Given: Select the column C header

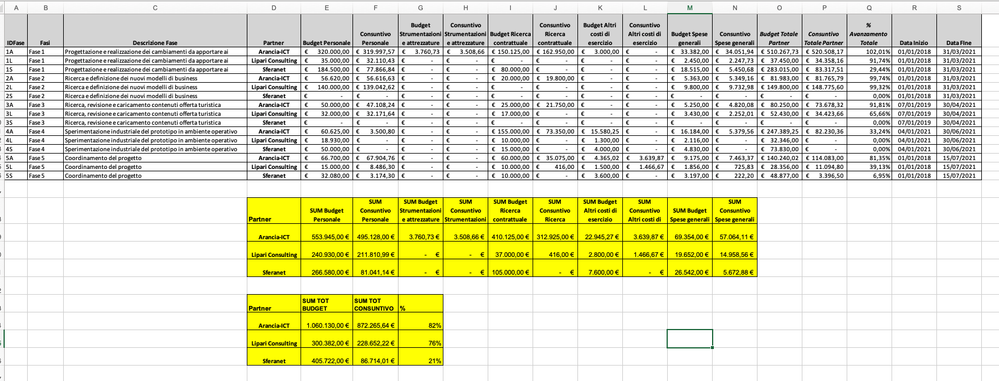Looking at the screenshot, I should (x=155, y=8).
